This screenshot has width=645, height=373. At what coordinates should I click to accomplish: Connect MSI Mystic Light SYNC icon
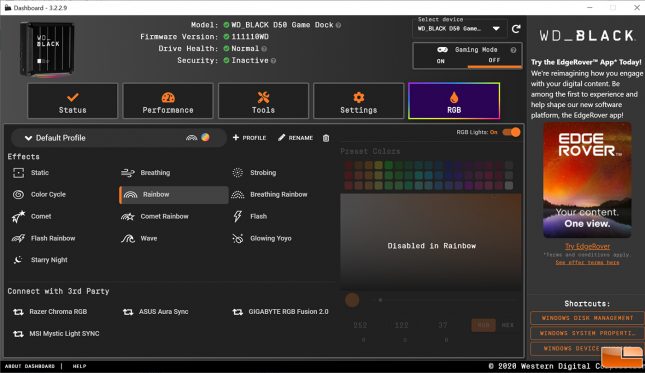click(18, 334)
